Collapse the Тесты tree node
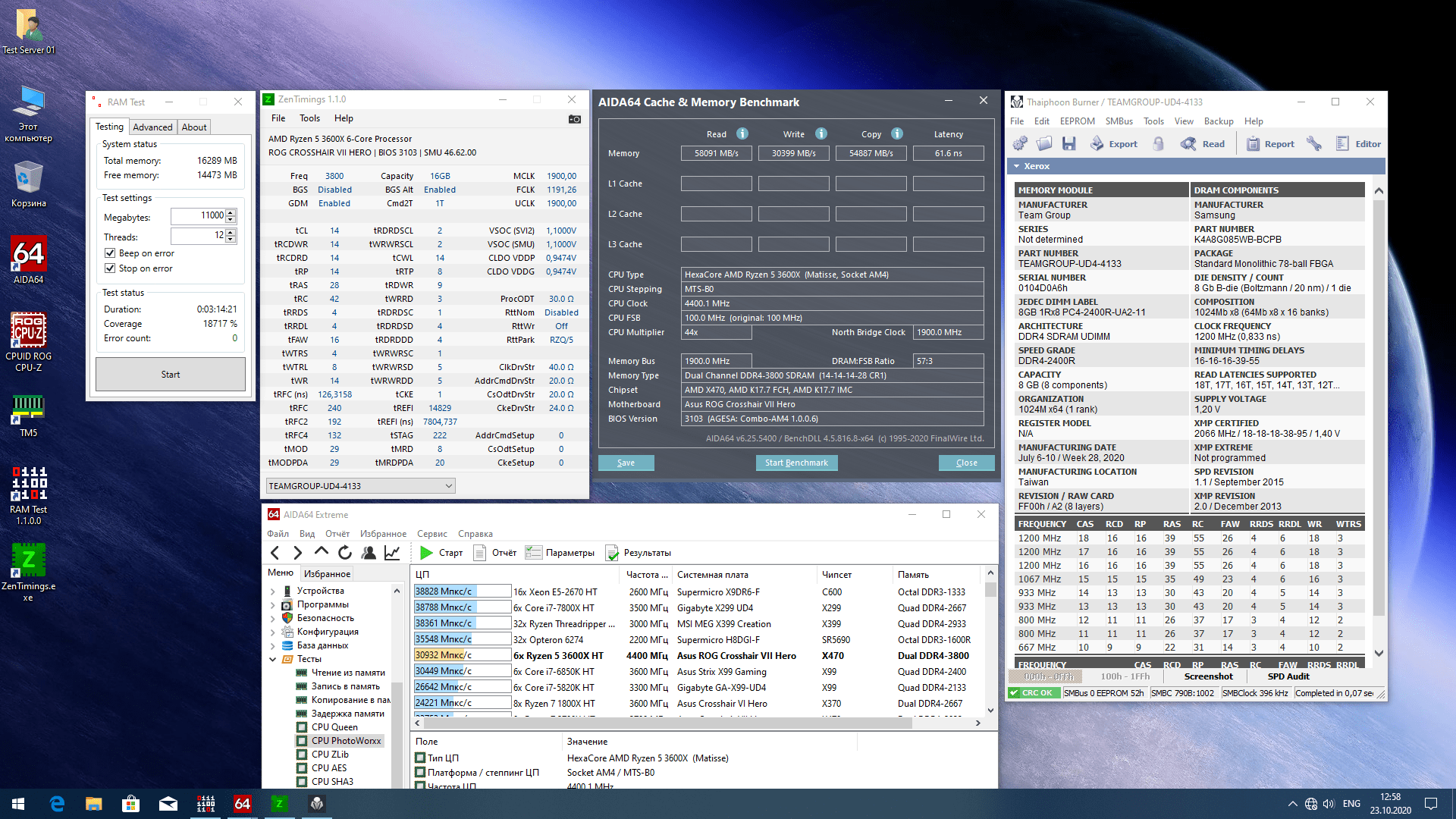 (x=273, y=660)
